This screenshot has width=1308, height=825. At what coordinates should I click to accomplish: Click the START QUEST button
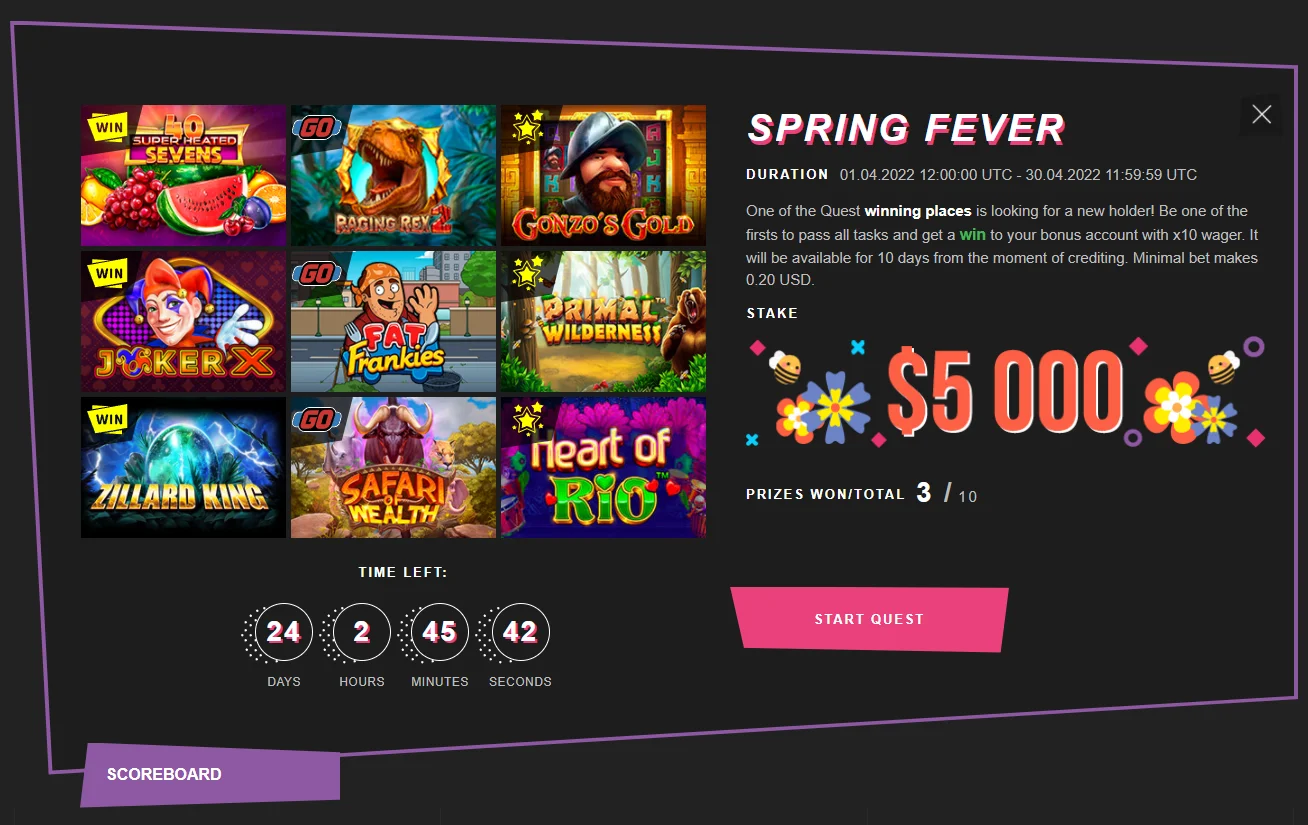(x=869, y=619)
